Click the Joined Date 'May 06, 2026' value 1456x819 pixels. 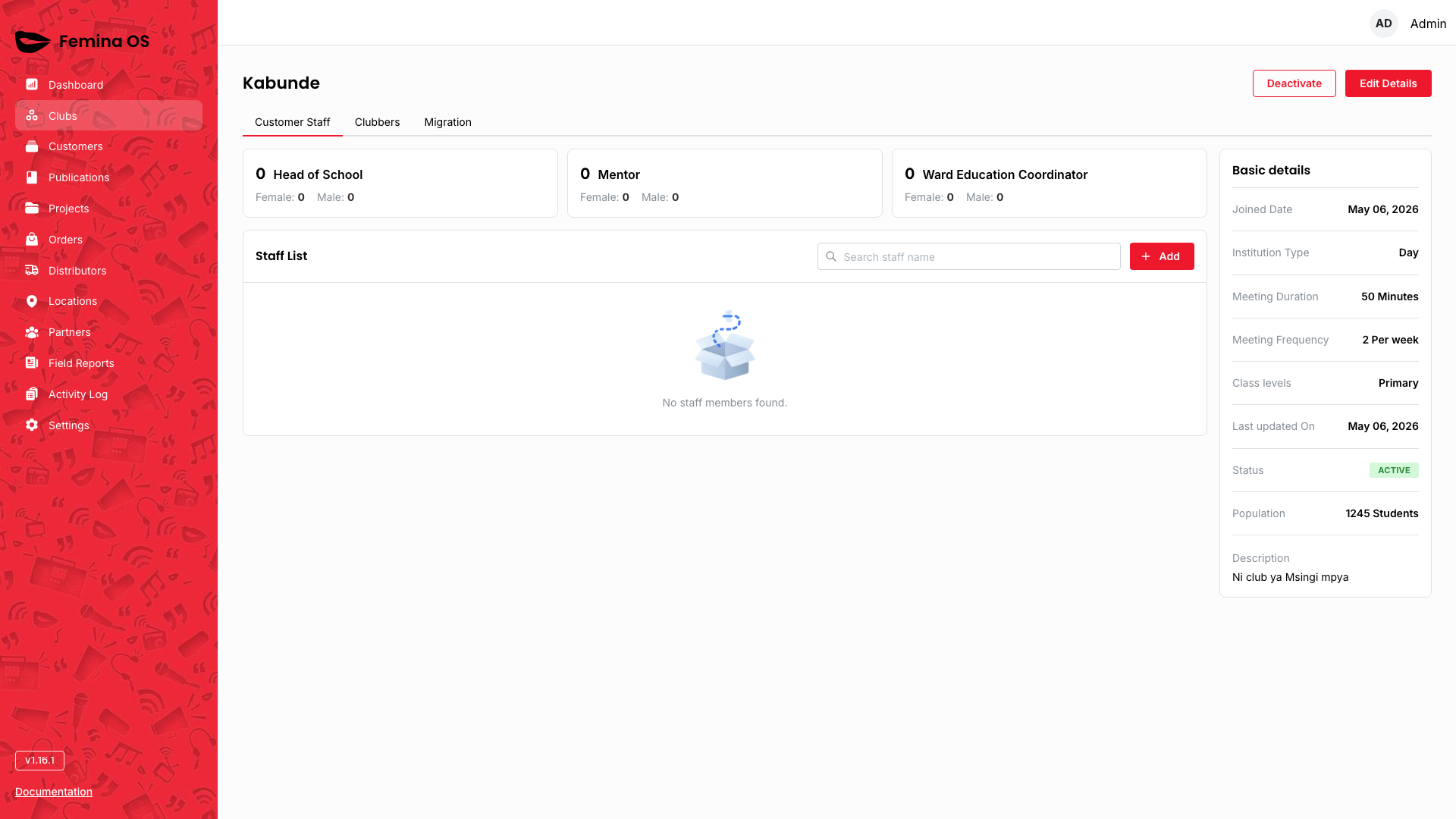[1382, 209]
